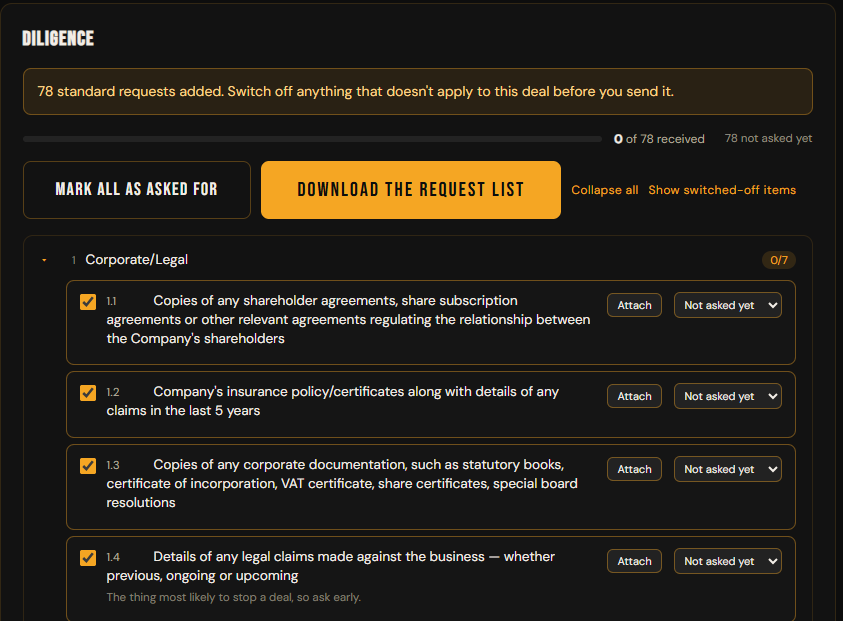The image size is (843, 621).
Task: Click item 1.2 insurance policy description
Action: tap(332, 401)
